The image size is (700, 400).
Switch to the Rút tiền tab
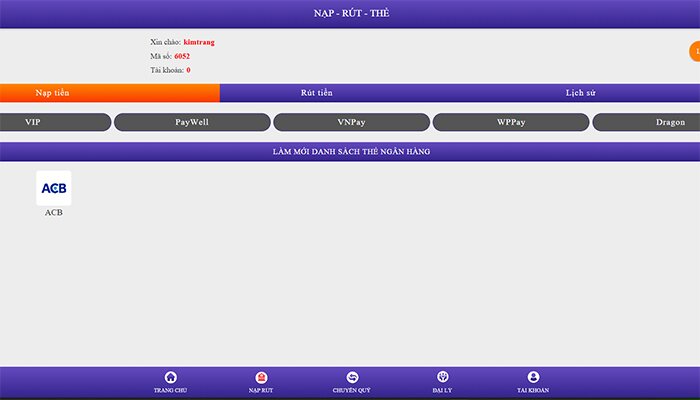(317, 93)
